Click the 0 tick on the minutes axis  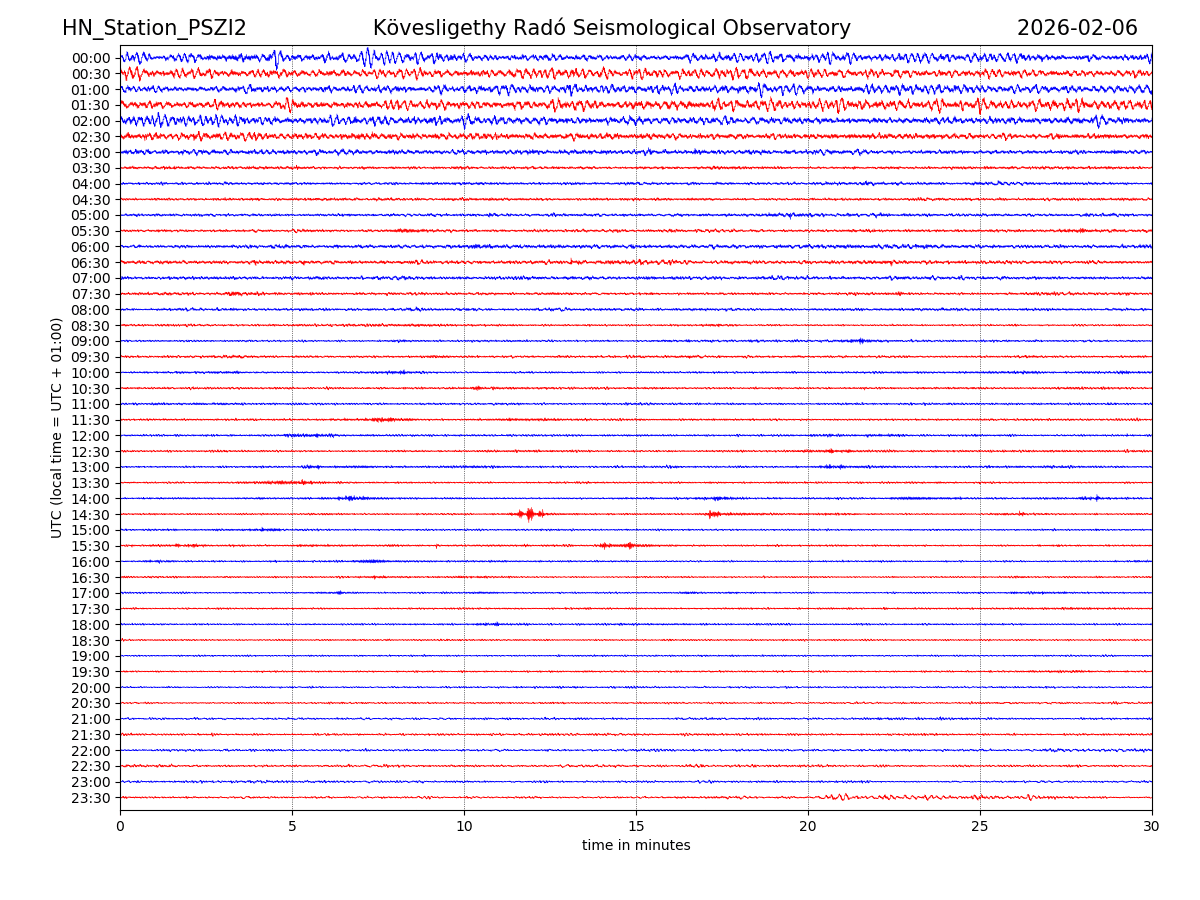120,827
